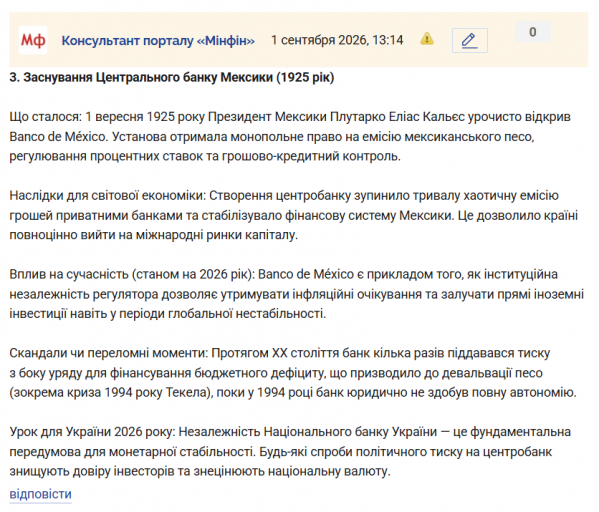
Task: Click the відповісти reply link
Action: [x=40, y=494]
